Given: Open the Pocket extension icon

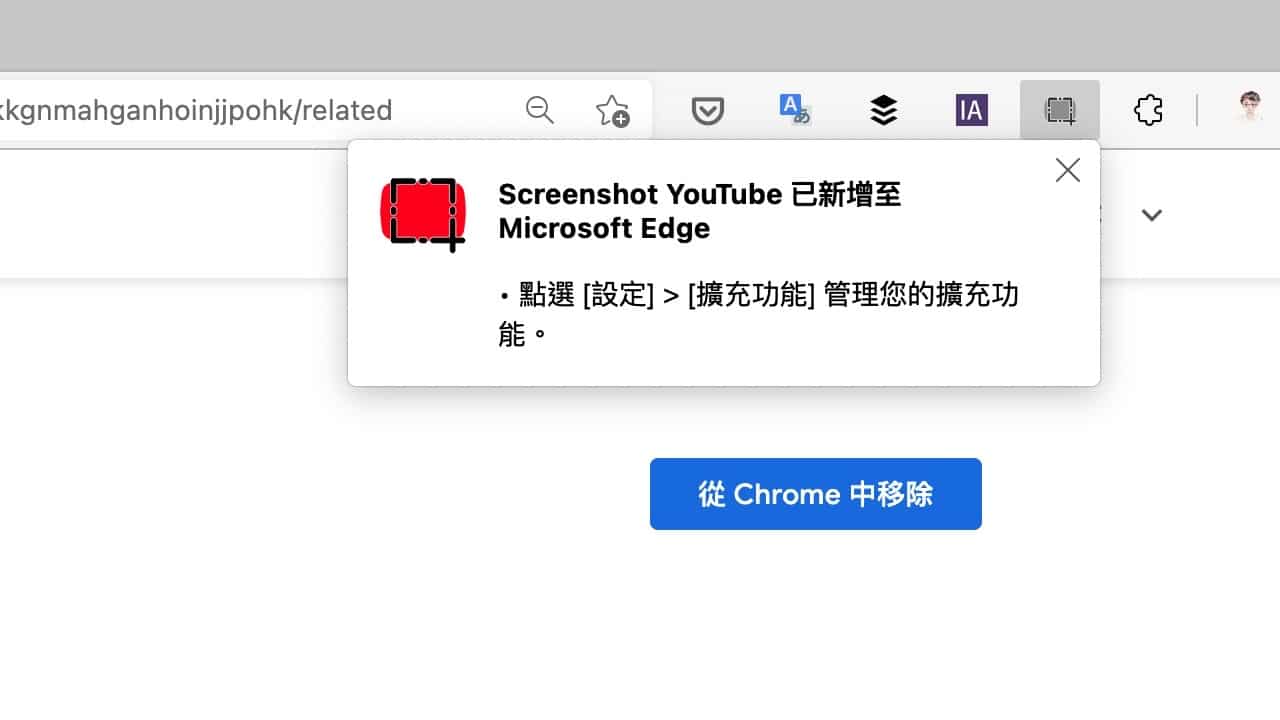Looking at the screenshot, I should tap(708, 110).
